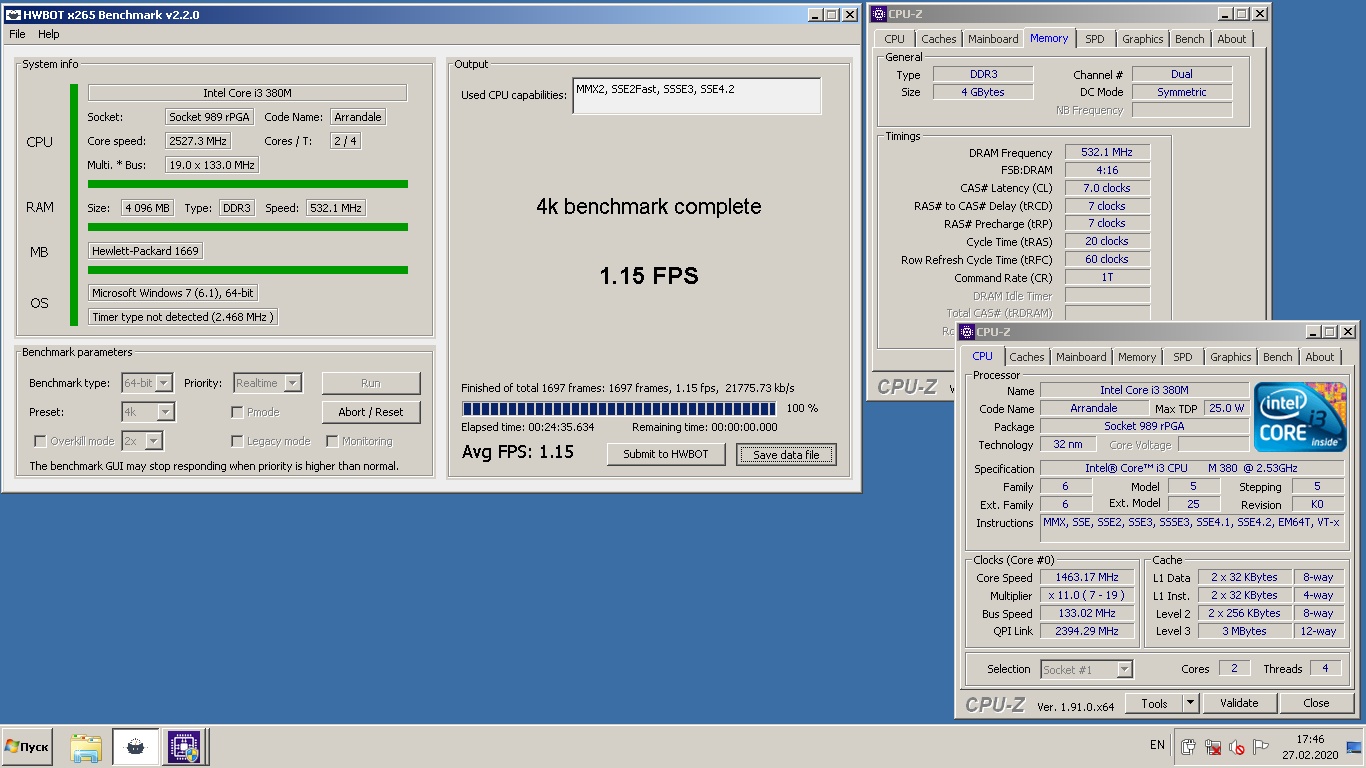
Task: Switch to Caches tab in front CPU-Z
Action: point(1026,357)
